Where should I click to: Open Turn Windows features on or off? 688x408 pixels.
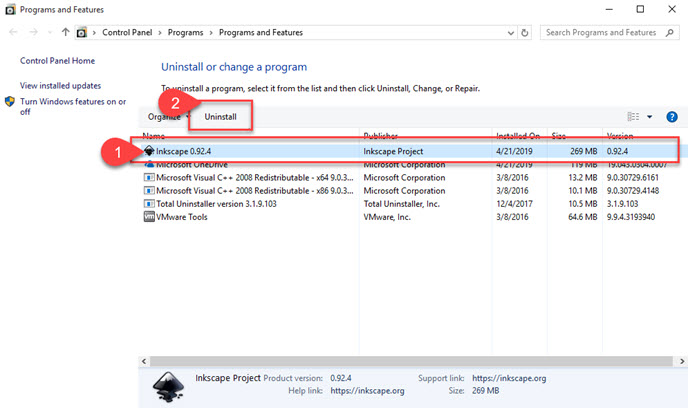[x=73, y=107]
